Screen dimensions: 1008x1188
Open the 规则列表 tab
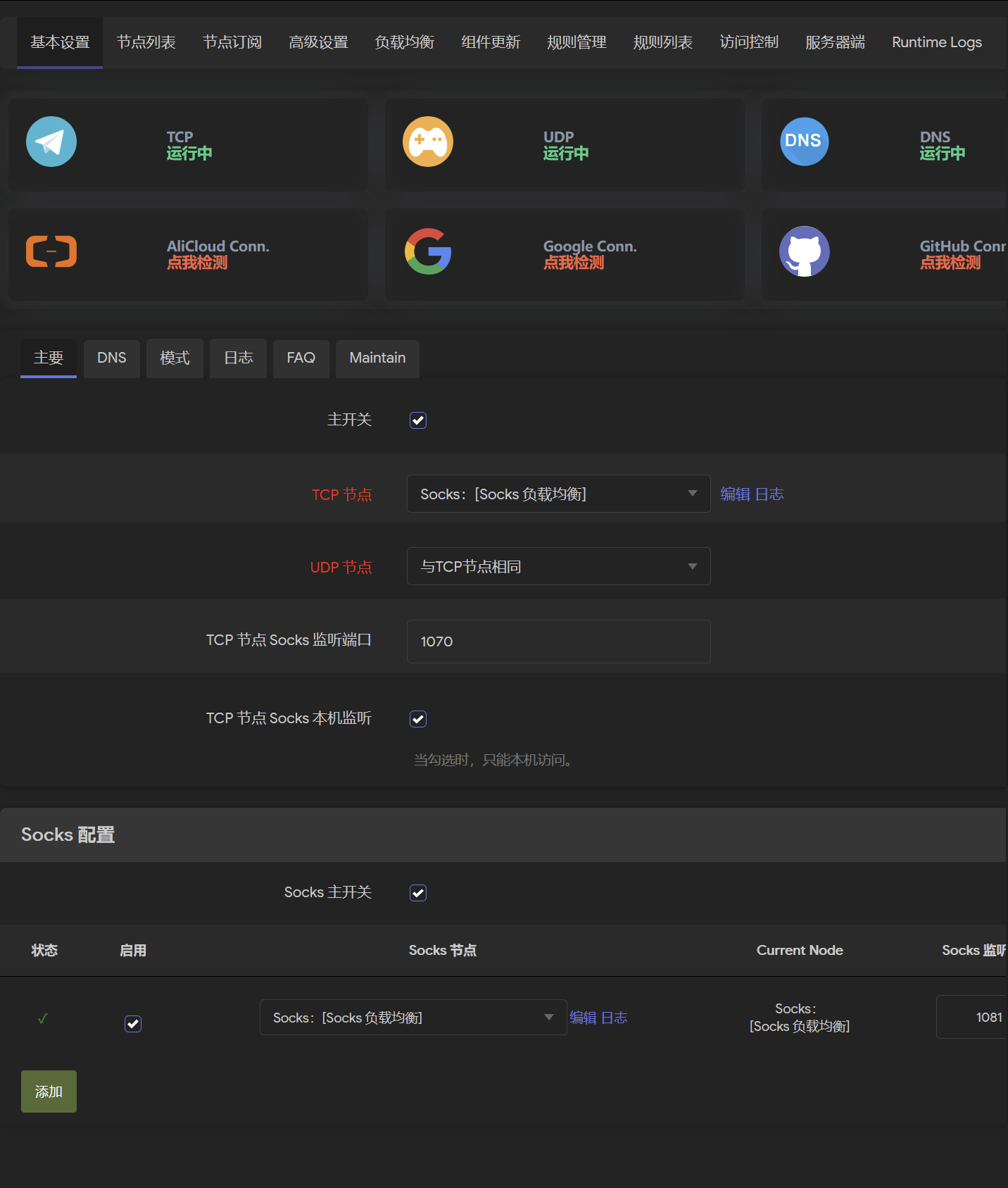(x=662, y=42)
